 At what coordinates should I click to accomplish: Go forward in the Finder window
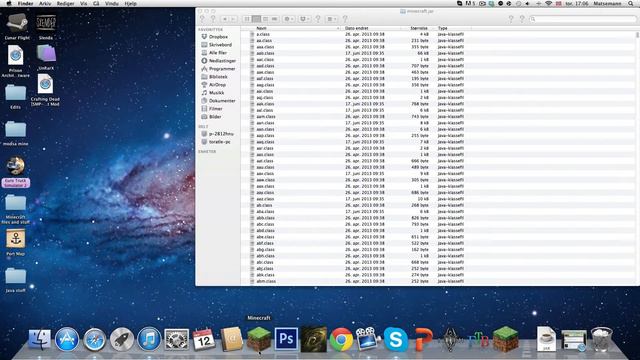tap(233, 19)
